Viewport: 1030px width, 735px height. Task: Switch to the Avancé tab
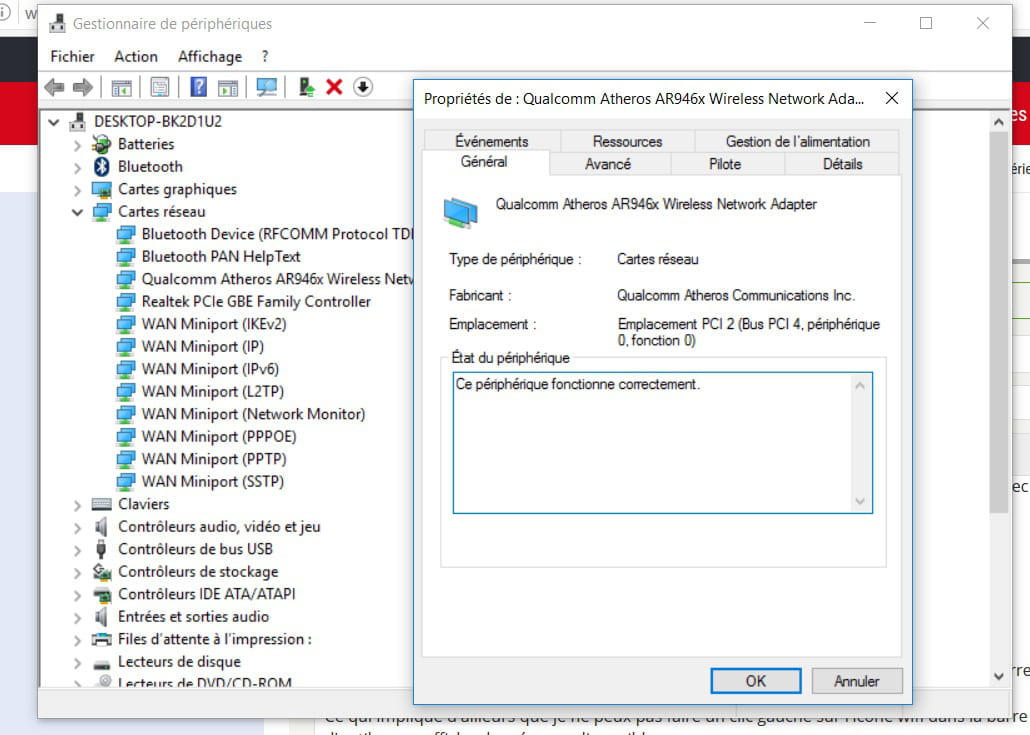(x=608, y=164)
